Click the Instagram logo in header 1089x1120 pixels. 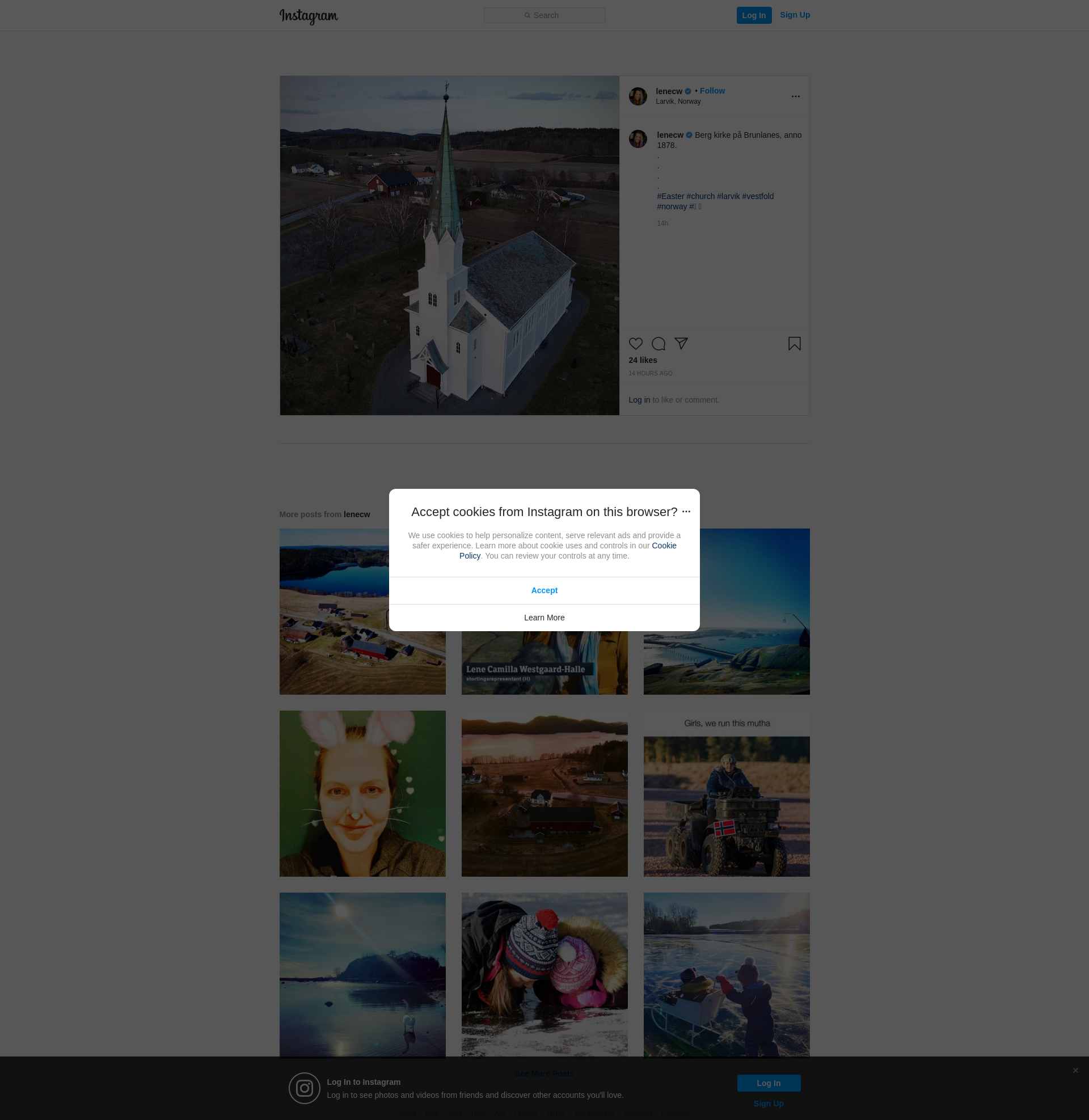point(309,16)
